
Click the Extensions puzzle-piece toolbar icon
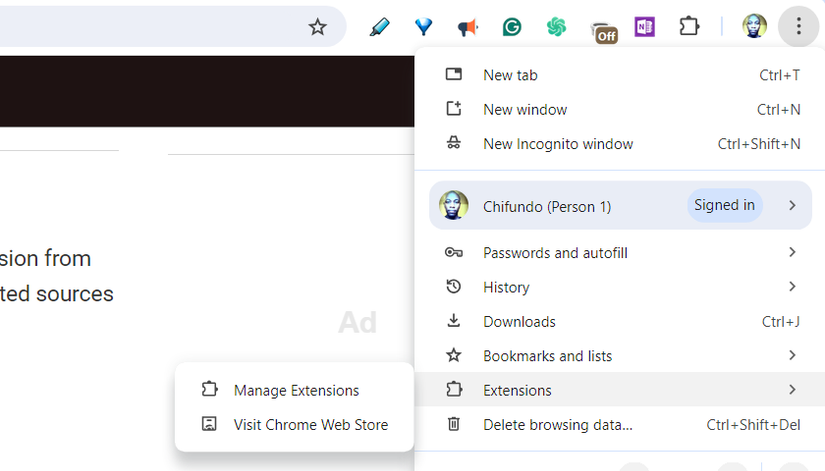[689, 27]
